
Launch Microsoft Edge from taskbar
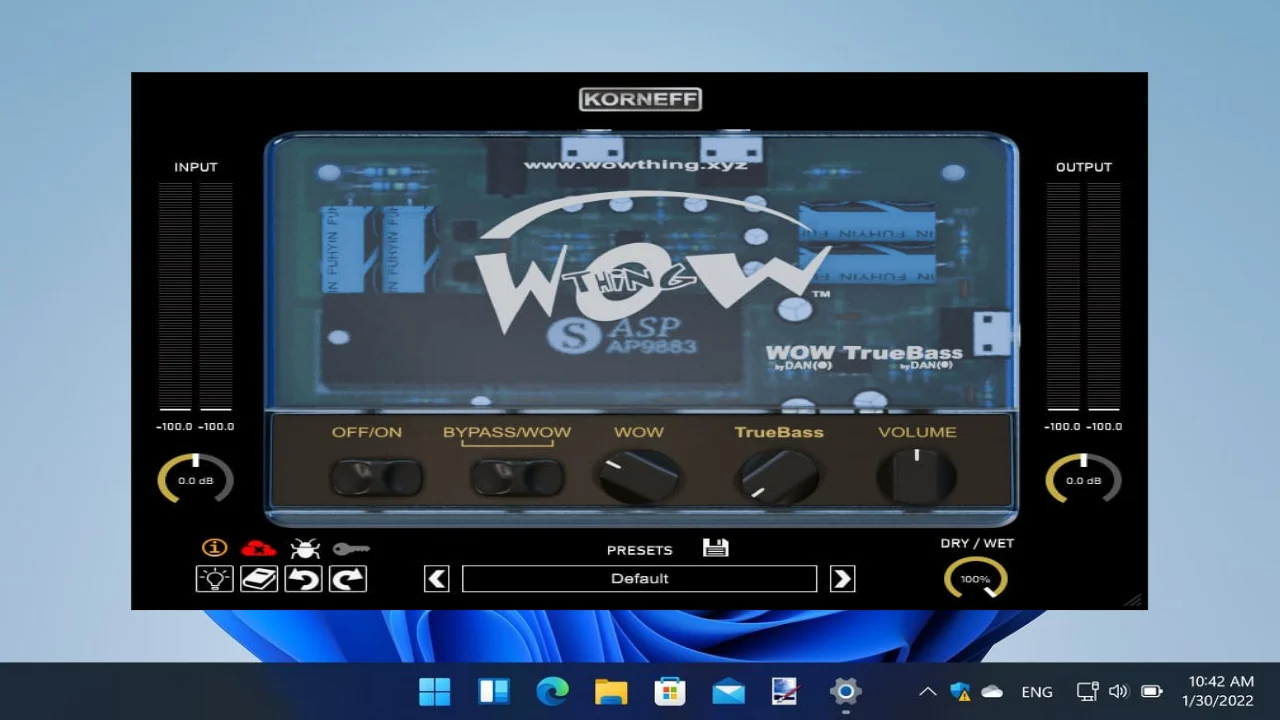pyautogui.click(x=552, y=691)
